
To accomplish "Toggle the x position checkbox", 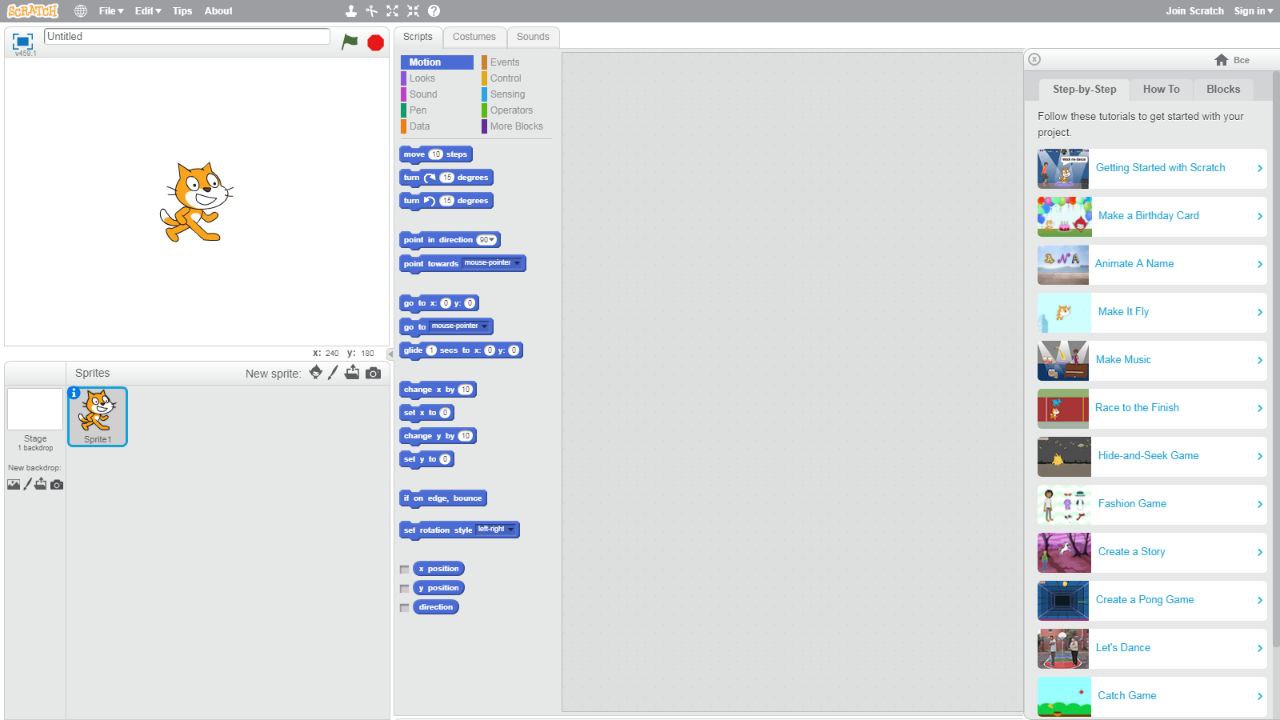I will coord(404,569).
